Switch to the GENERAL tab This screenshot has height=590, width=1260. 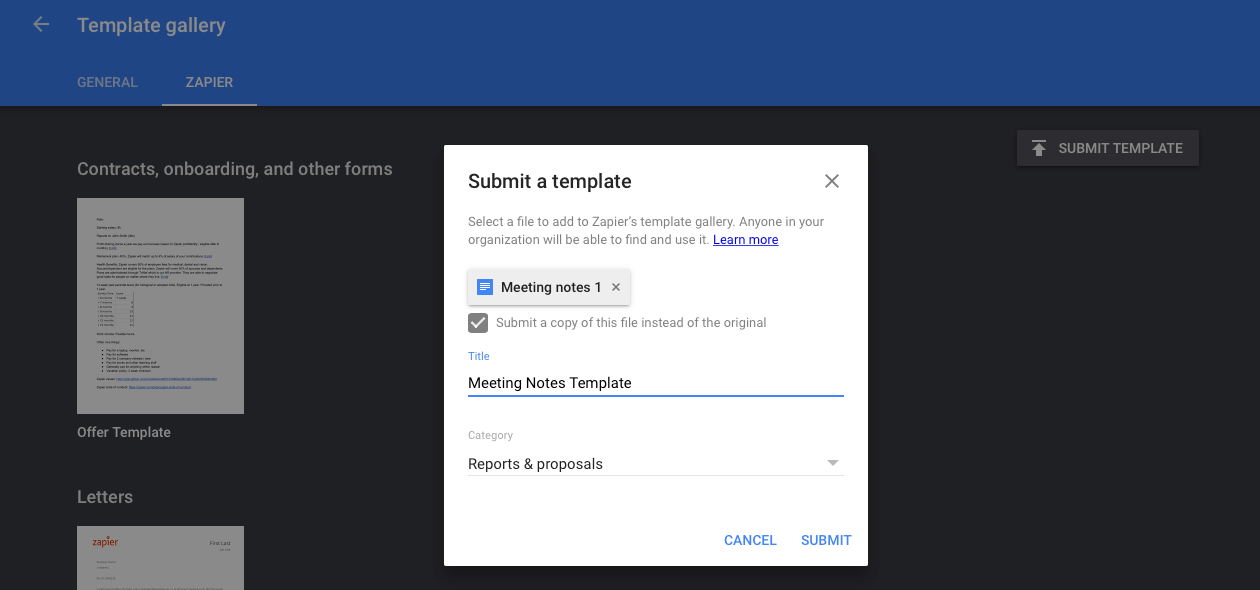pos(107,82)
